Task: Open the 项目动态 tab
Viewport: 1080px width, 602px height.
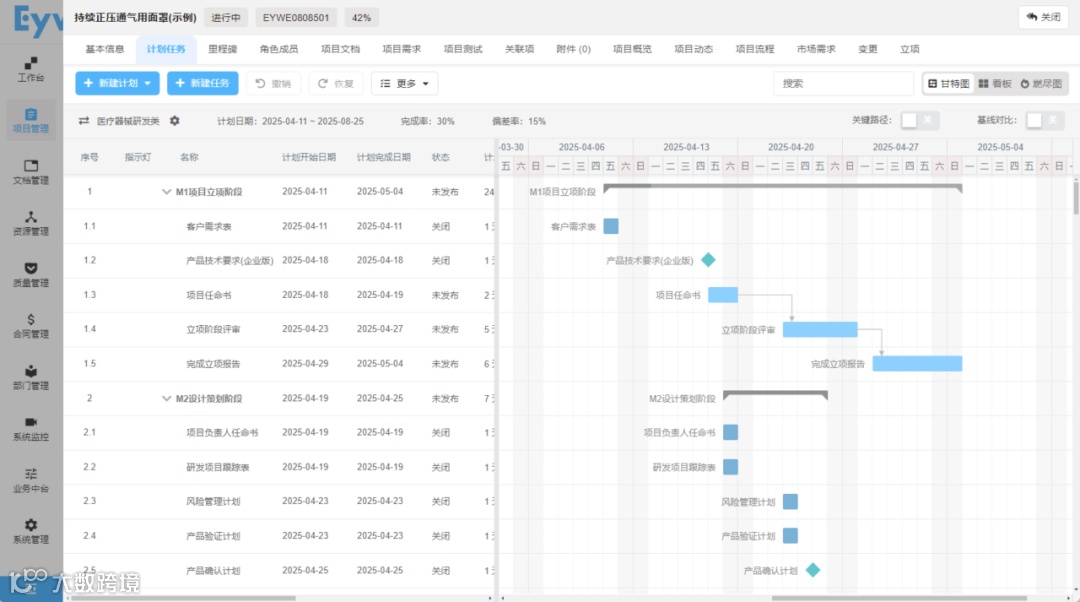Action: [x=694, y=49]
